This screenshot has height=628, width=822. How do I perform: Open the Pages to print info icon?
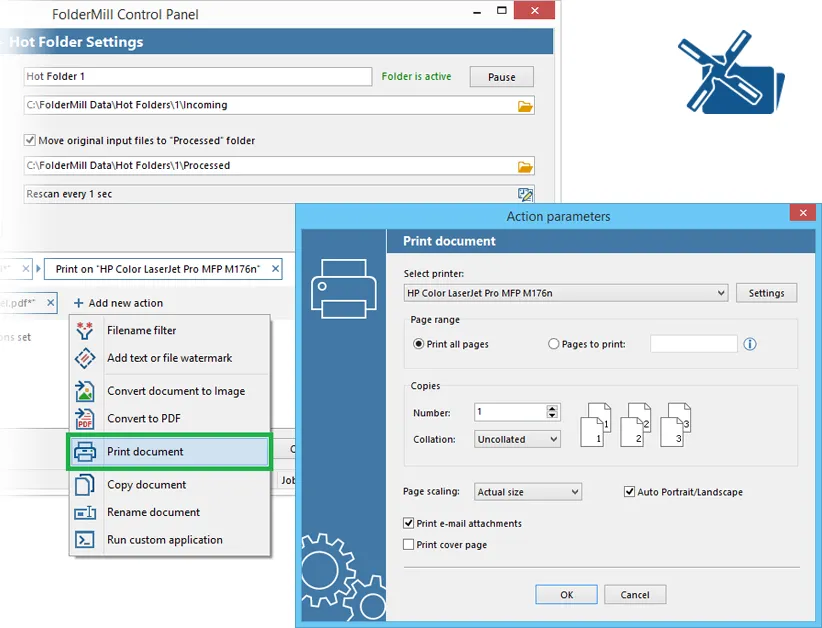click(x=750, y=344)
